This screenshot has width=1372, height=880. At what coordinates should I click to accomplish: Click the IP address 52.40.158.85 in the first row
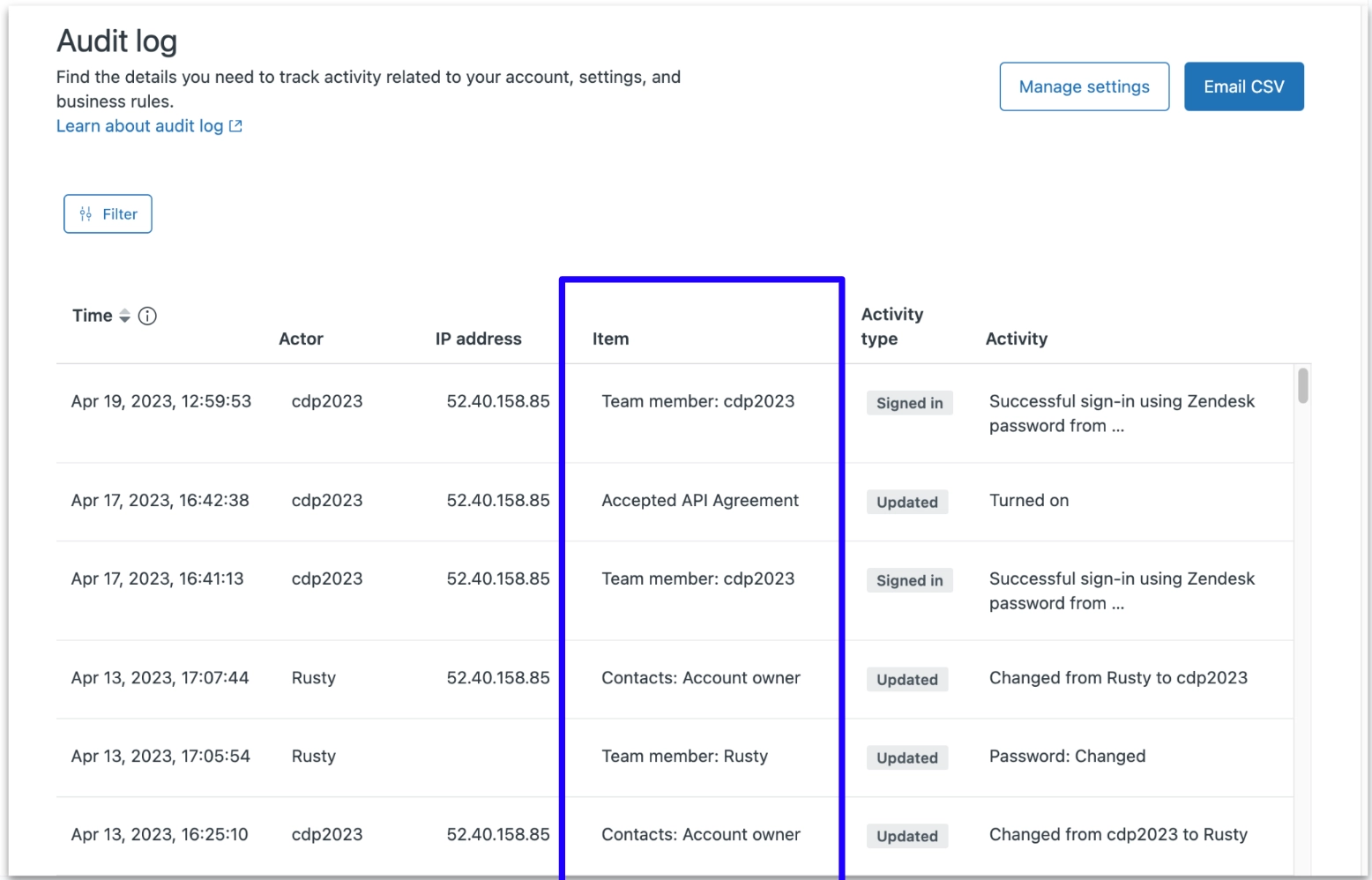(x=499, y=401)
